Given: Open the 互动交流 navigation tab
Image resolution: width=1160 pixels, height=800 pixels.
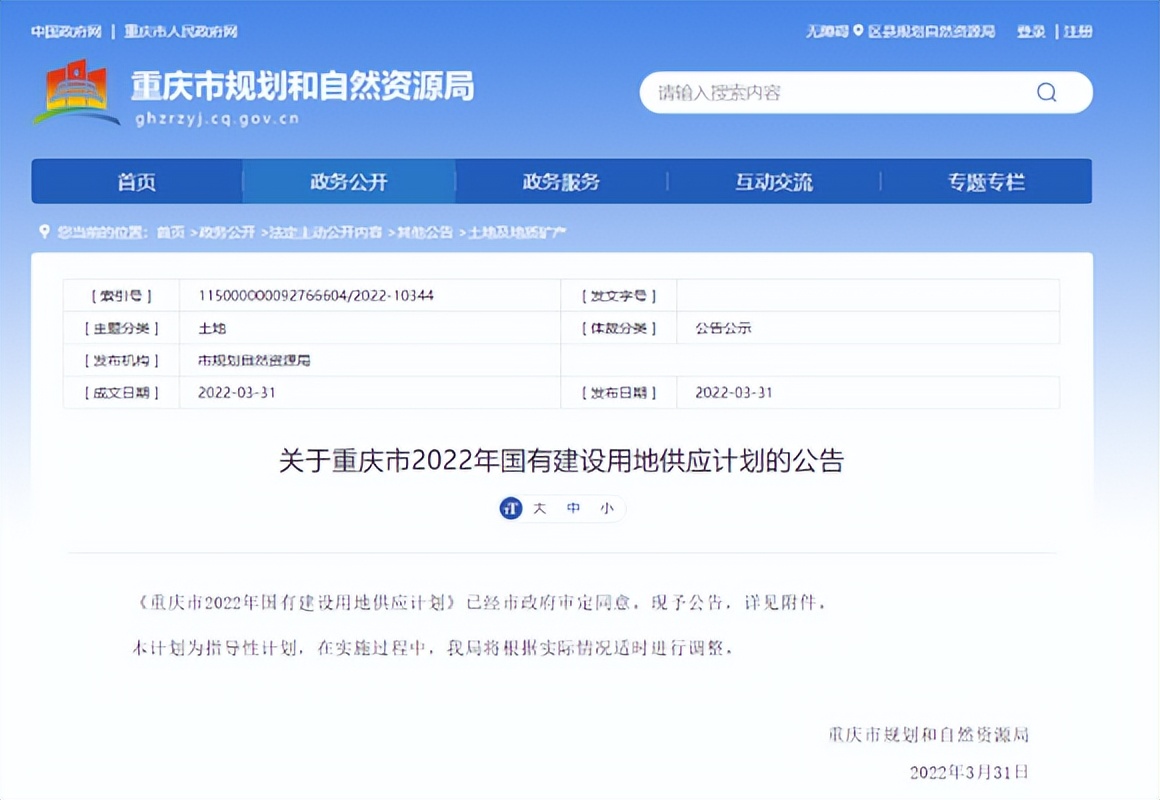Looking at the screenshot, I should point(774,181).
